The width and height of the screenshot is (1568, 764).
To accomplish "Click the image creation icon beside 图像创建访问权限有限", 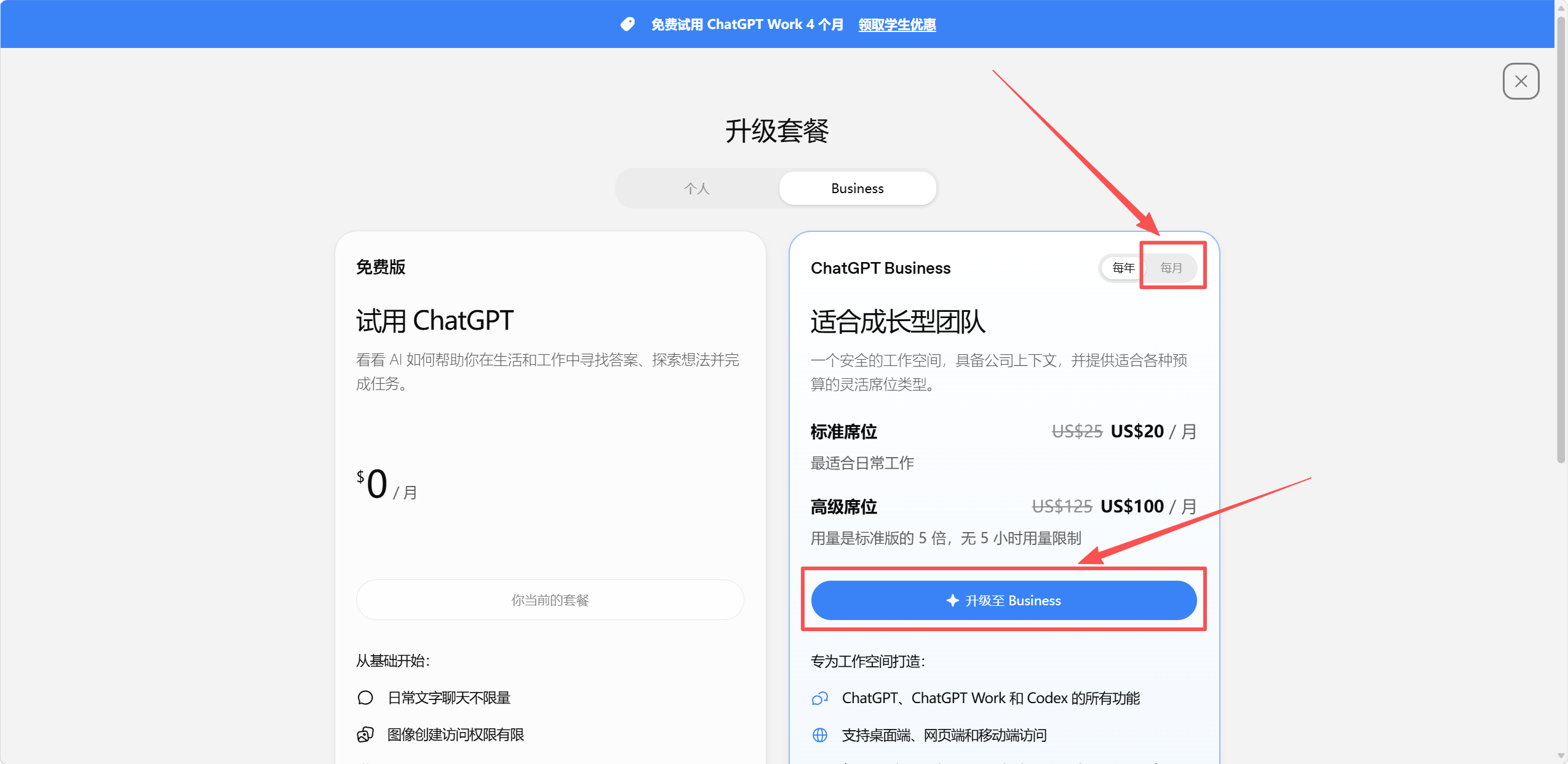I will click(x=365, y=734).
